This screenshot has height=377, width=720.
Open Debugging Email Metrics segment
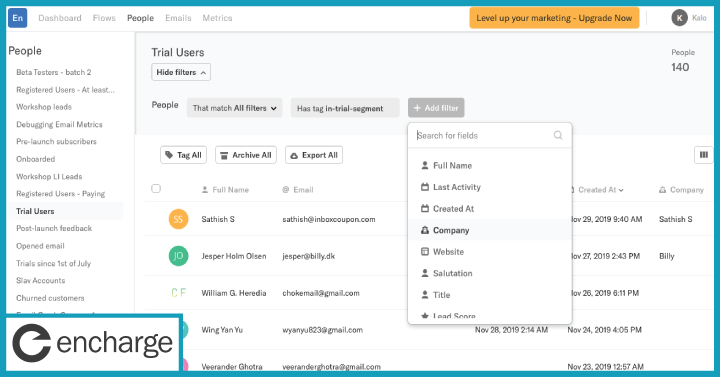pos(59,124)
